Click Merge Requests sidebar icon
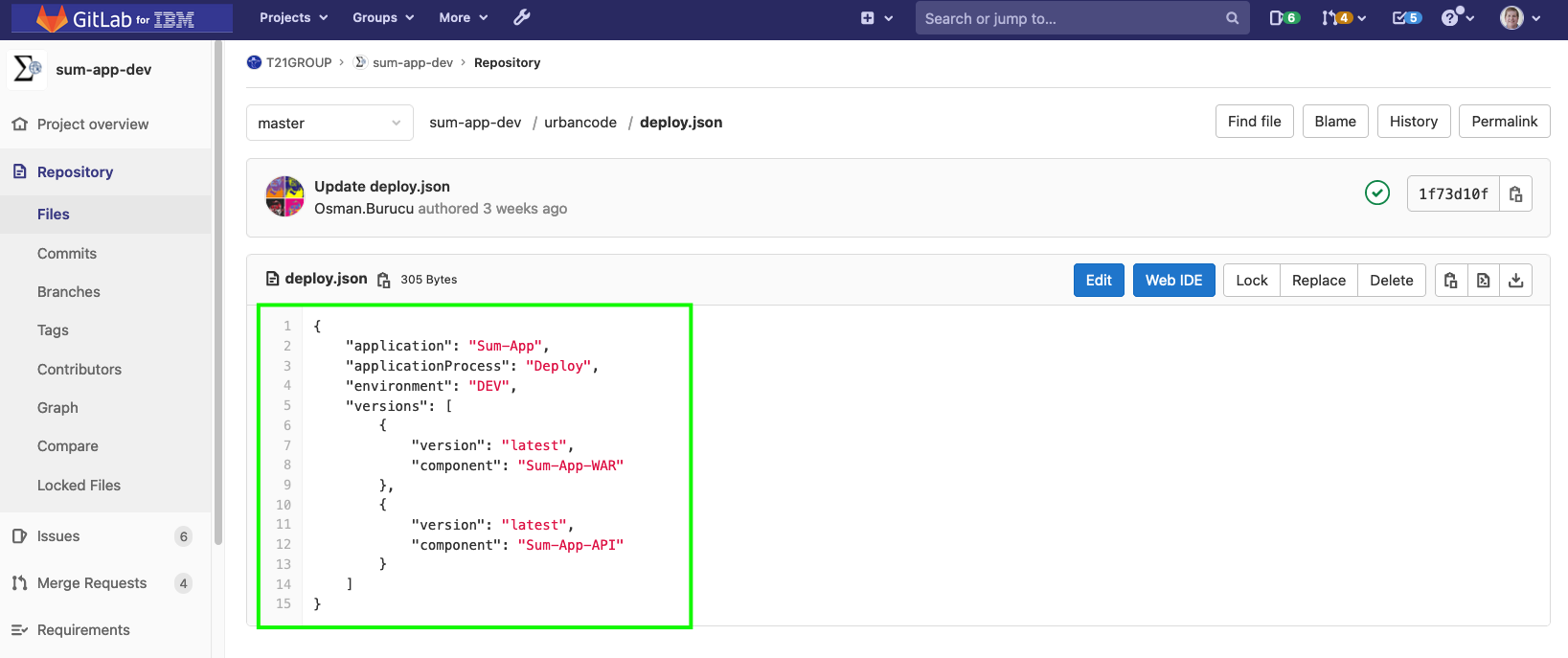Screen dimensions: 1568x658 [x=19, y=583]
